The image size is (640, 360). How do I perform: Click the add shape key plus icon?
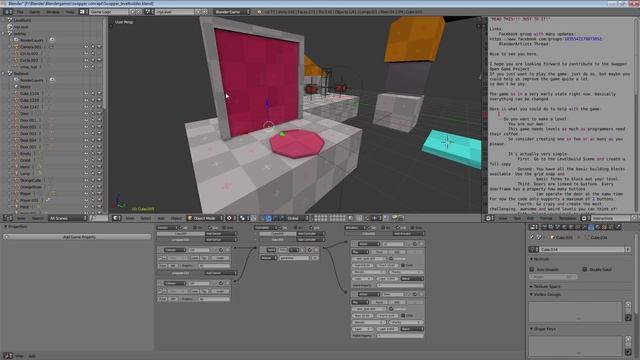click(628, 339)
